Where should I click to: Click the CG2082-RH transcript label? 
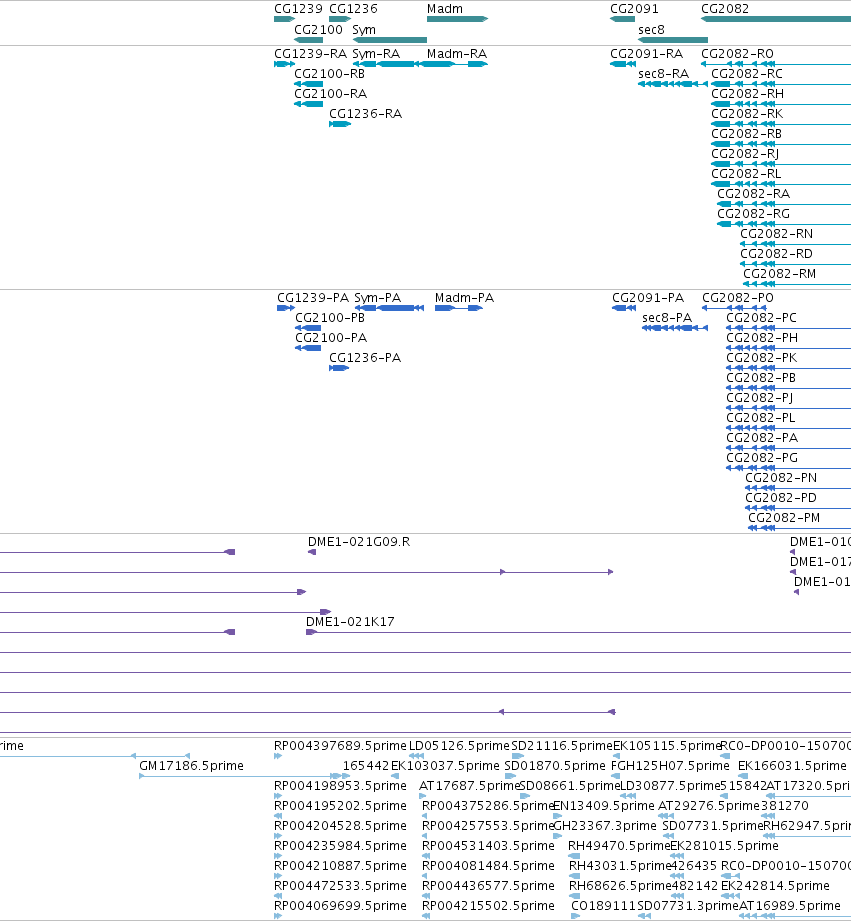click(x=747, y=93)
